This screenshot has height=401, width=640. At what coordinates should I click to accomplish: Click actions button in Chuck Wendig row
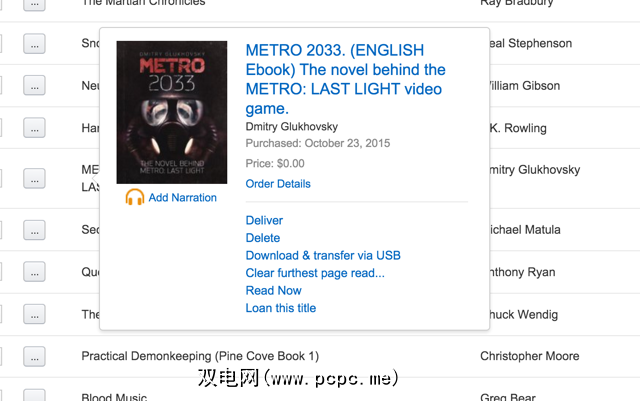coord(35,314)
